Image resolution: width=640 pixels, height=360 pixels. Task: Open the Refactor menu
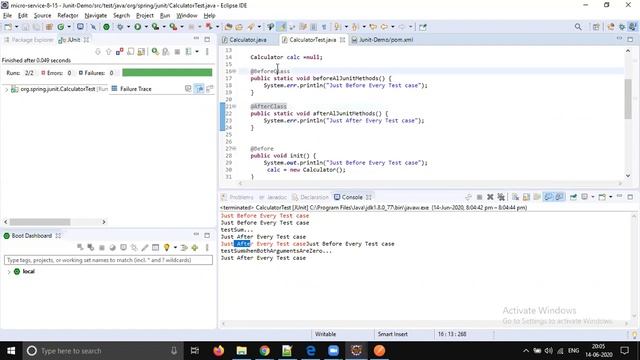[68, 16]
